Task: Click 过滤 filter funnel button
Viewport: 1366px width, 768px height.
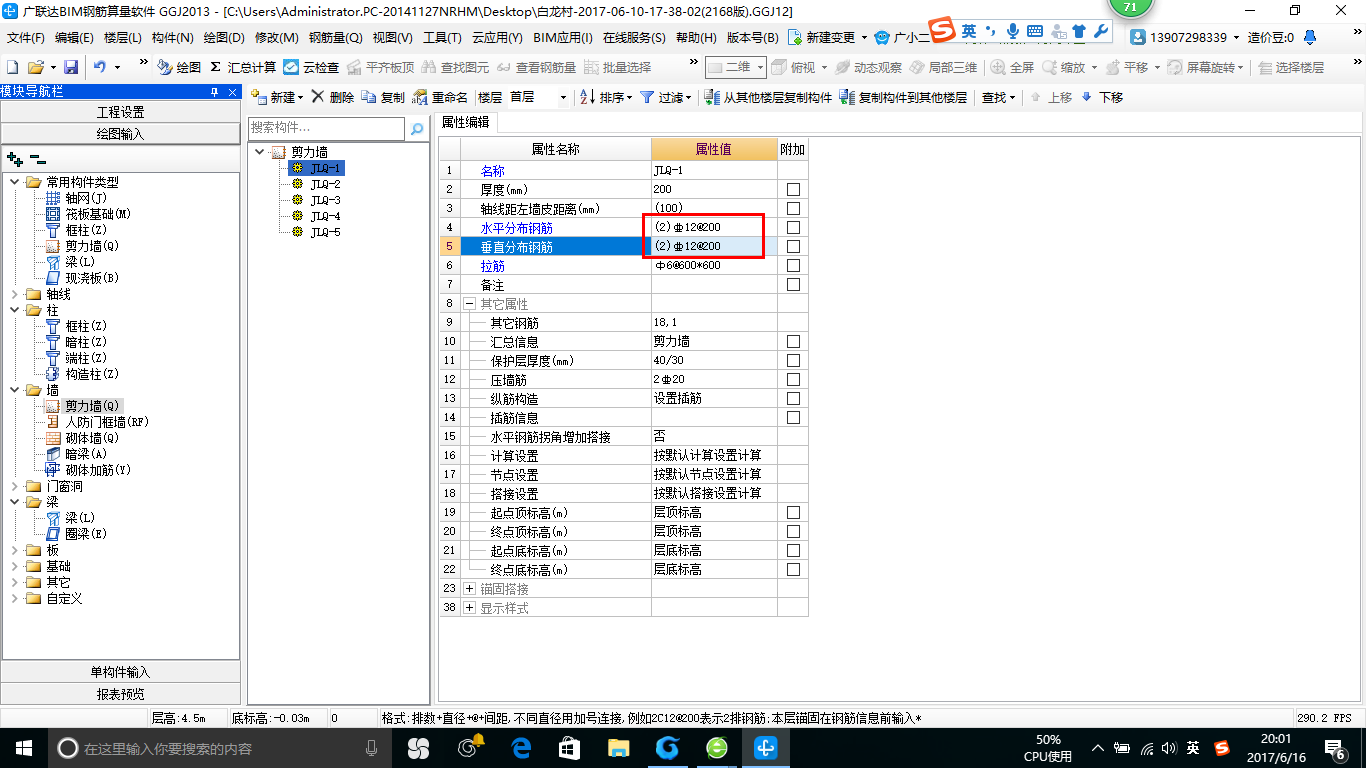Action: click(665, 97)
